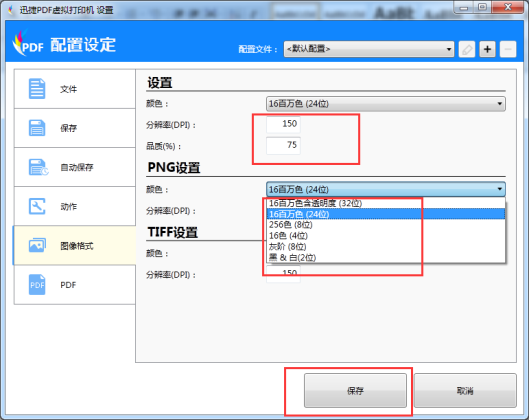
Task: Select the 动作 wrench icon
Action: point(37,206)
